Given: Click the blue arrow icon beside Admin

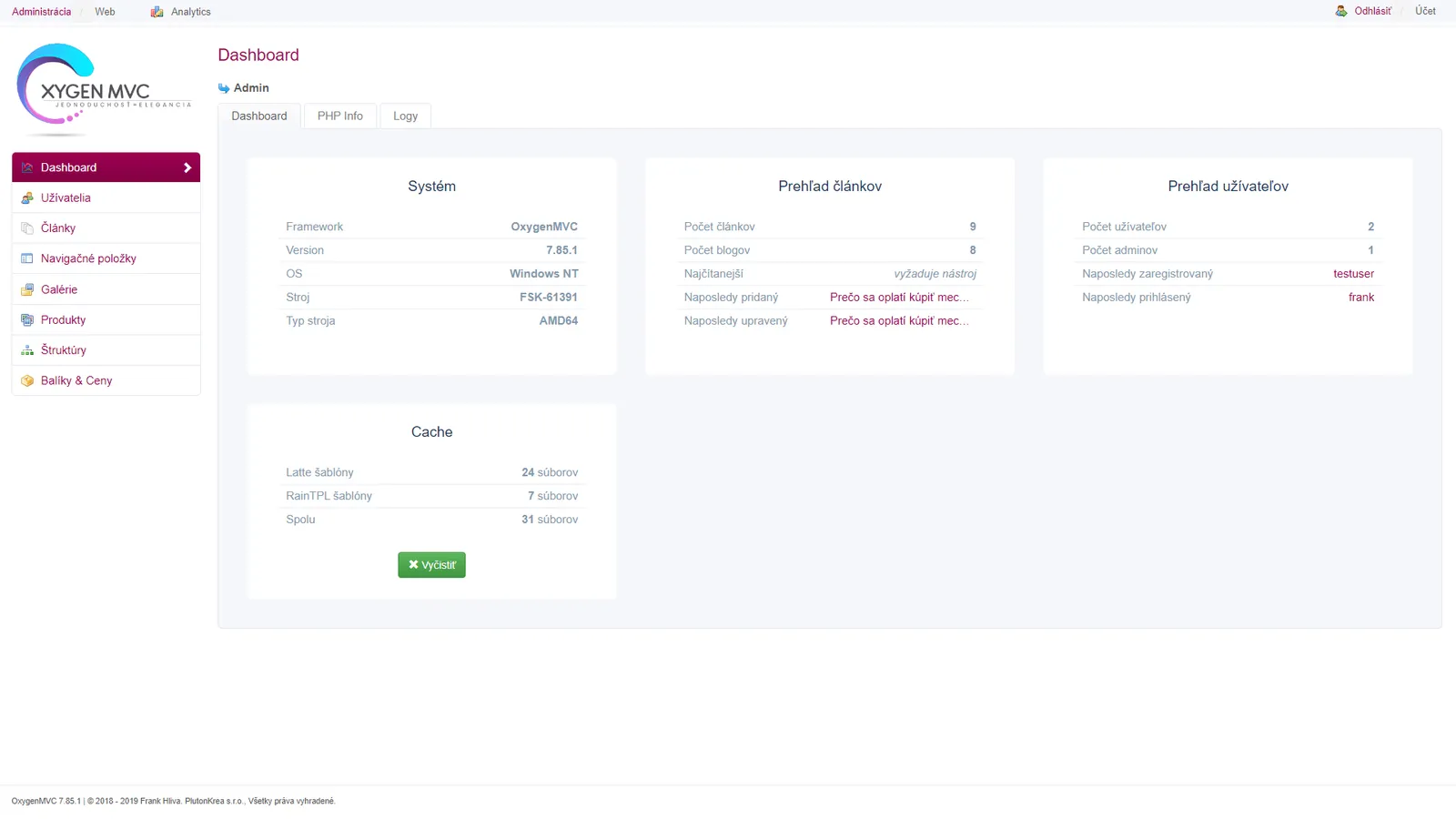Looking at the screenshot, I should tap(224, 88).
